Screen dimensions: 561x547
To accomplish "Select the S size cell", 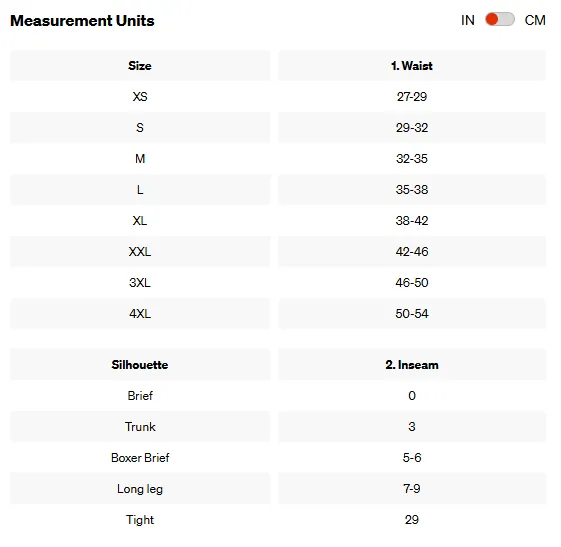I will (x=140, y=128).
